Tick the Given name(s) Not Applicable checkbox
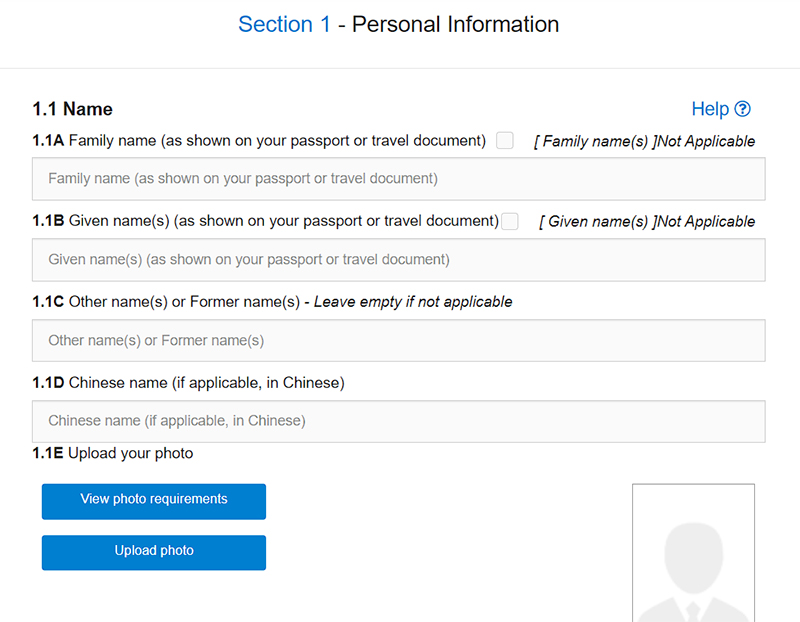 [510, 221]
